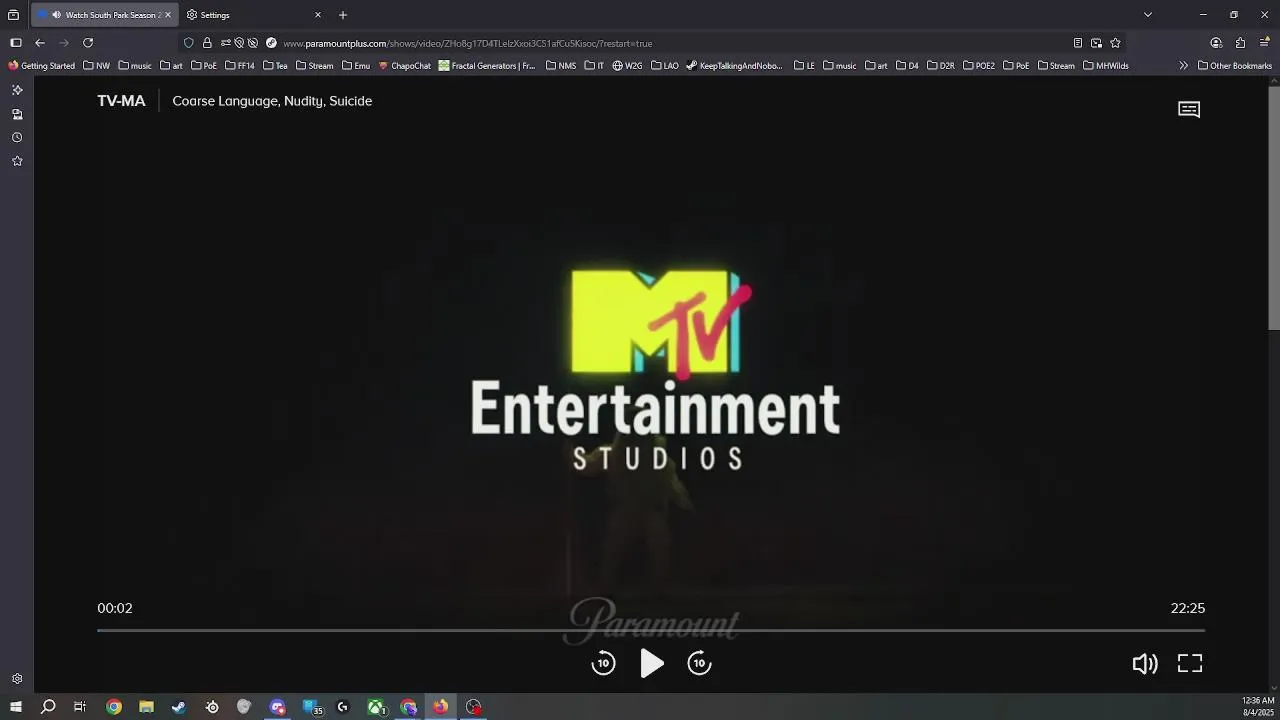Open Steam from the taskbar

point(179,707)
